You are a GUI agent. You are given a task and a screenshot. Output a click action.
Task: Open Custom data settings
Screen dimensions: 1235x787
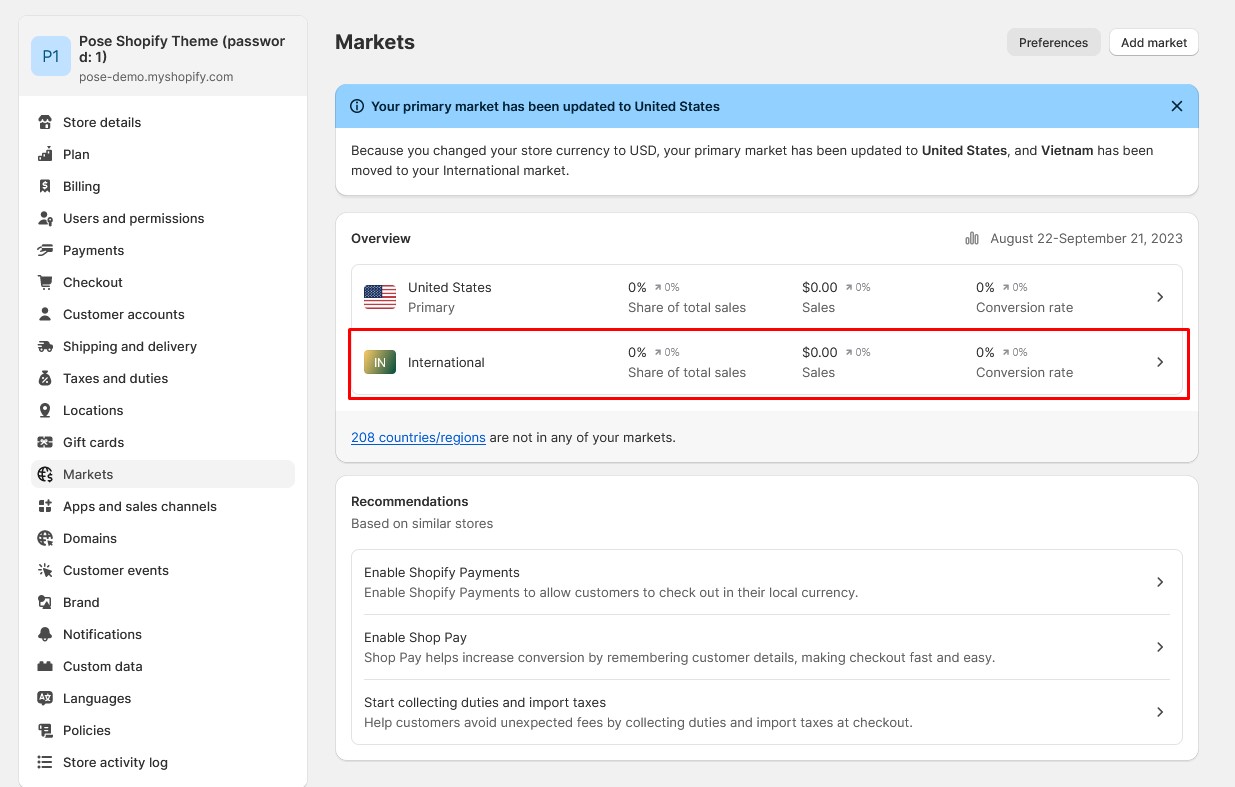click(163, 666)
